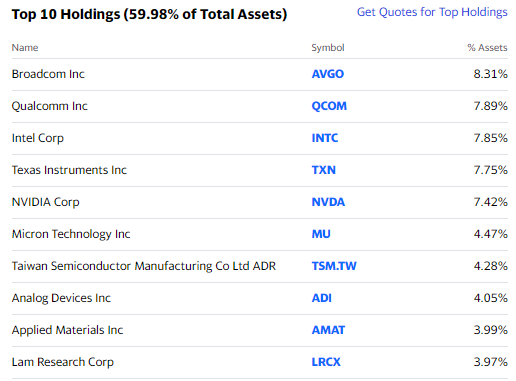Open the ADI ticker symbol link
Image resolution: width=516 pixels, height=381 pixels.
[322, 298]
